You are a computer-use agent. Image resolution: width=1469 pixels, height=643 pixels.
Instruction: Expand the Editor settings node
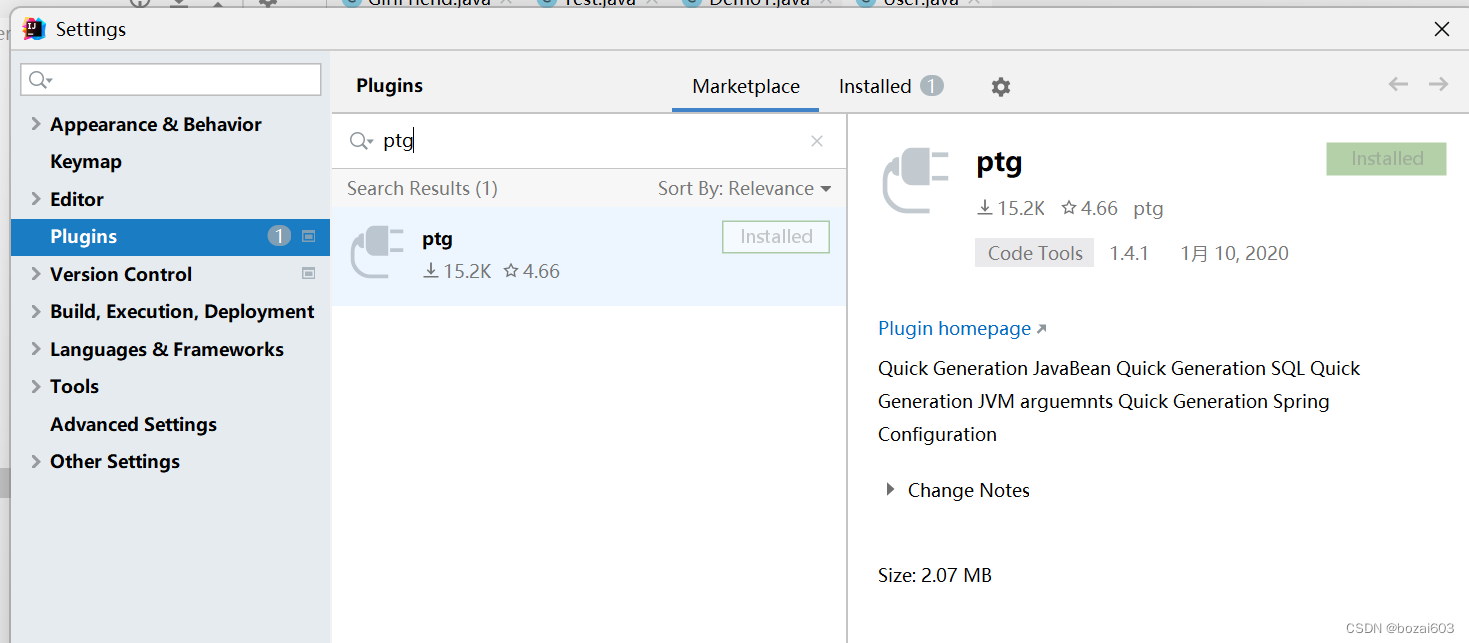coord(36,199)
